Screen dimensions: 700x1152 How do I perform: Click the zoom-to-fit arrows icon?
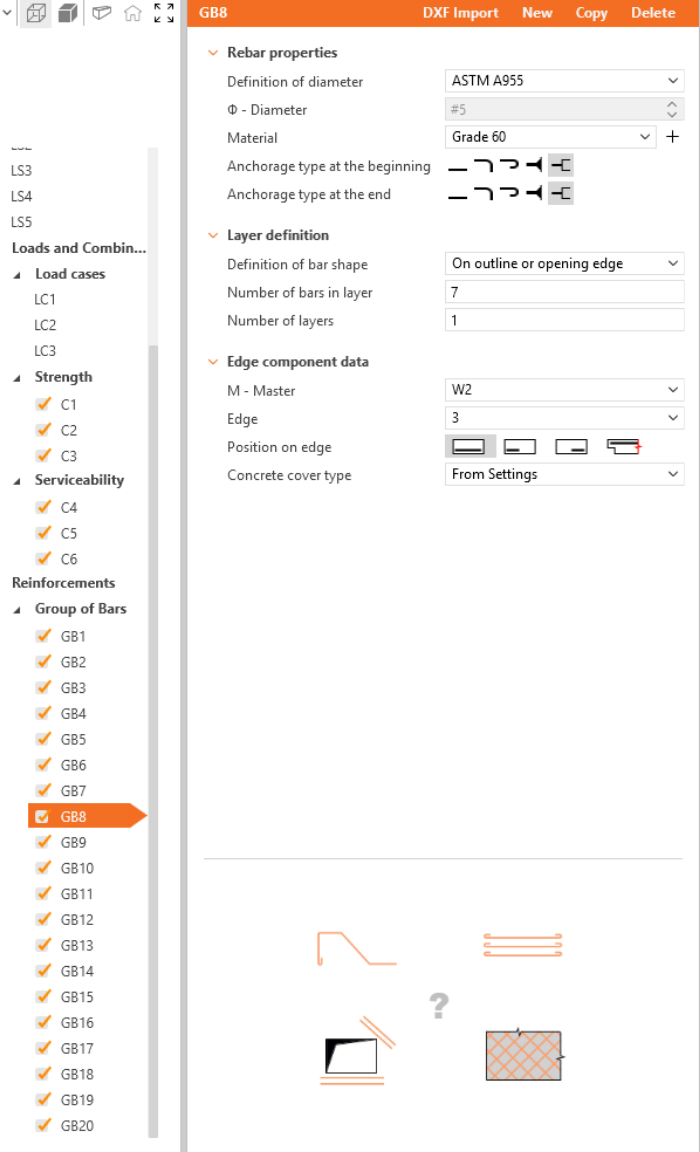[x=163, y=14]
